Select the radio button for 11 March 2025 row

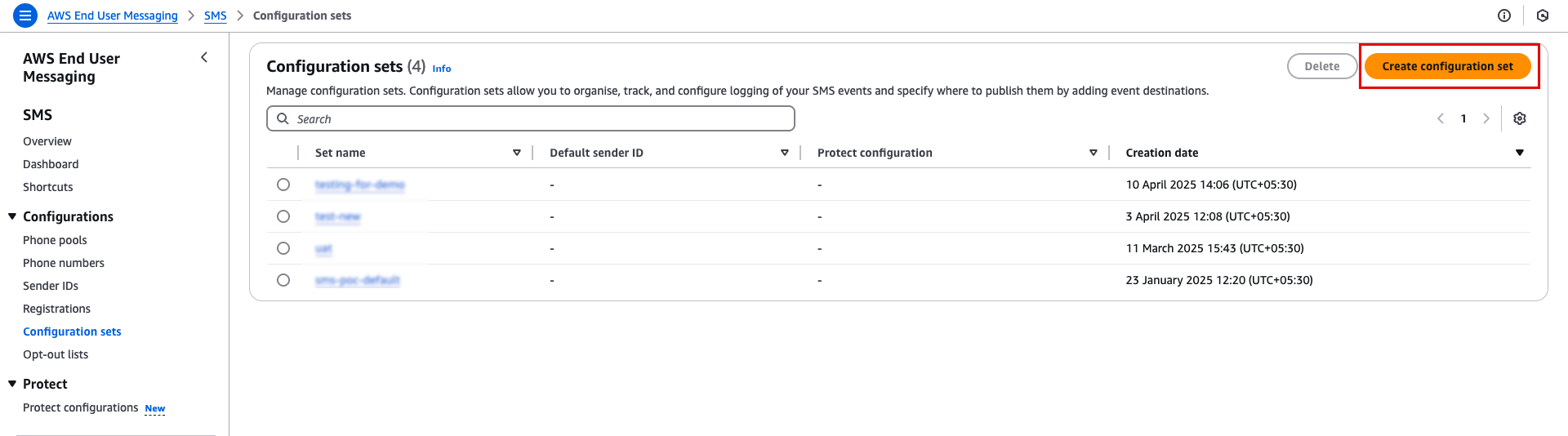(x=283, y=248)
